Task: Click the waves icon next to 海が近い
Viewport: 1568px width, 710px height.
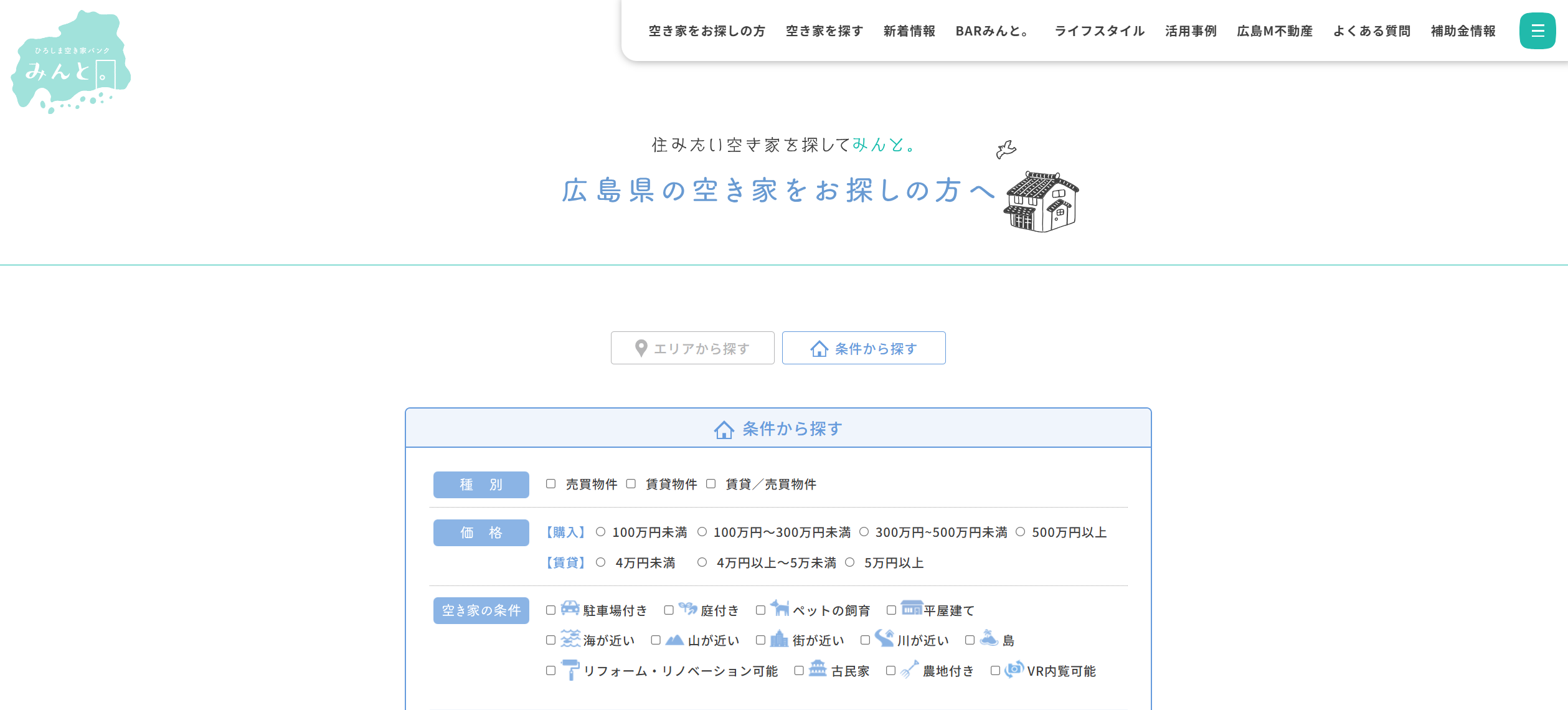Action: click(x=570, y=640)
